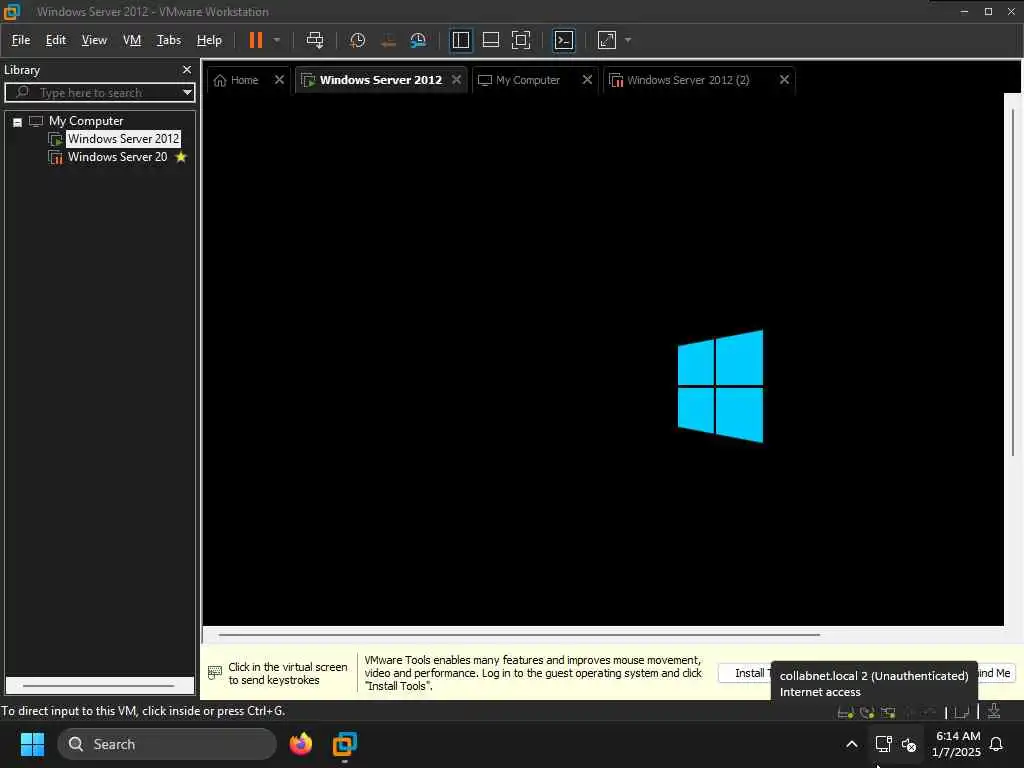
Task: Click the network tray icon
Action: pos(883,744)
